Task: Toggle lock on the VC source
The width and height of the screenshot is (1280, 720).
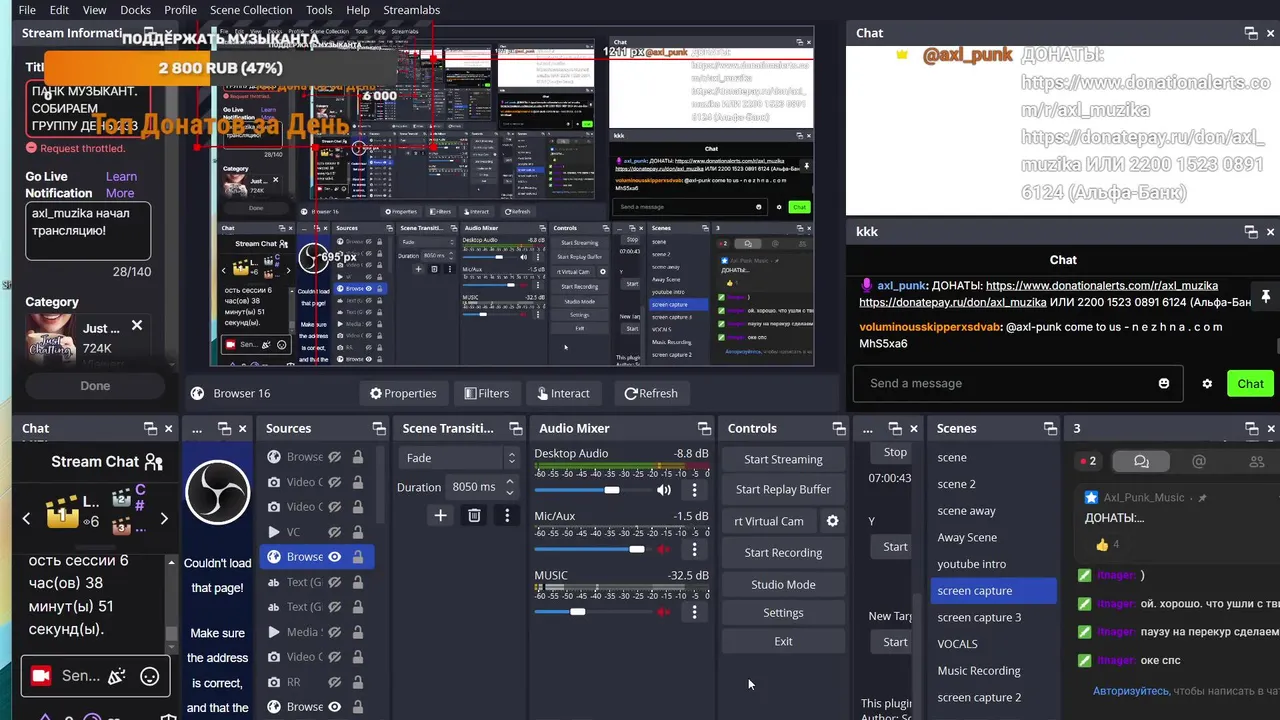Action: [357, 532]
